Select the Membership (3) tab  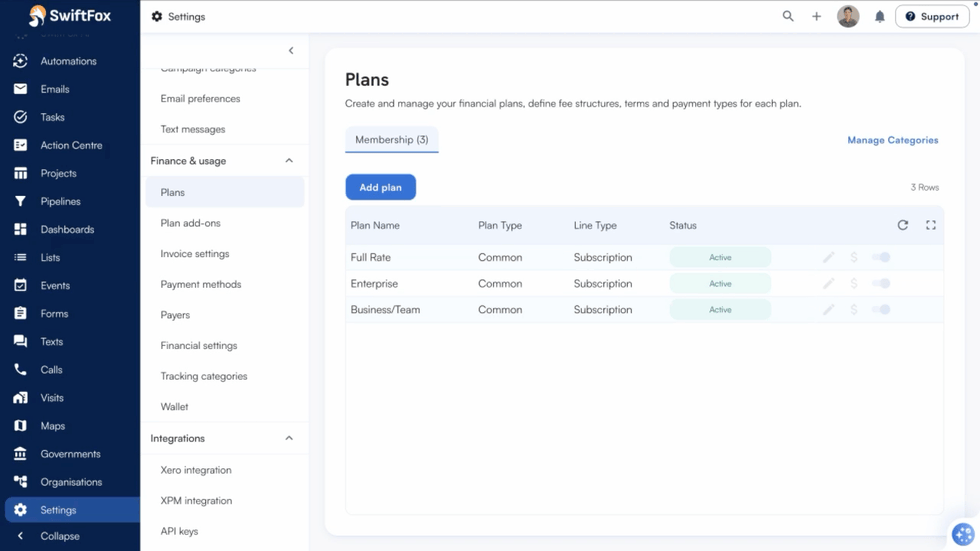pyautogui.click(x=392, y=139)
